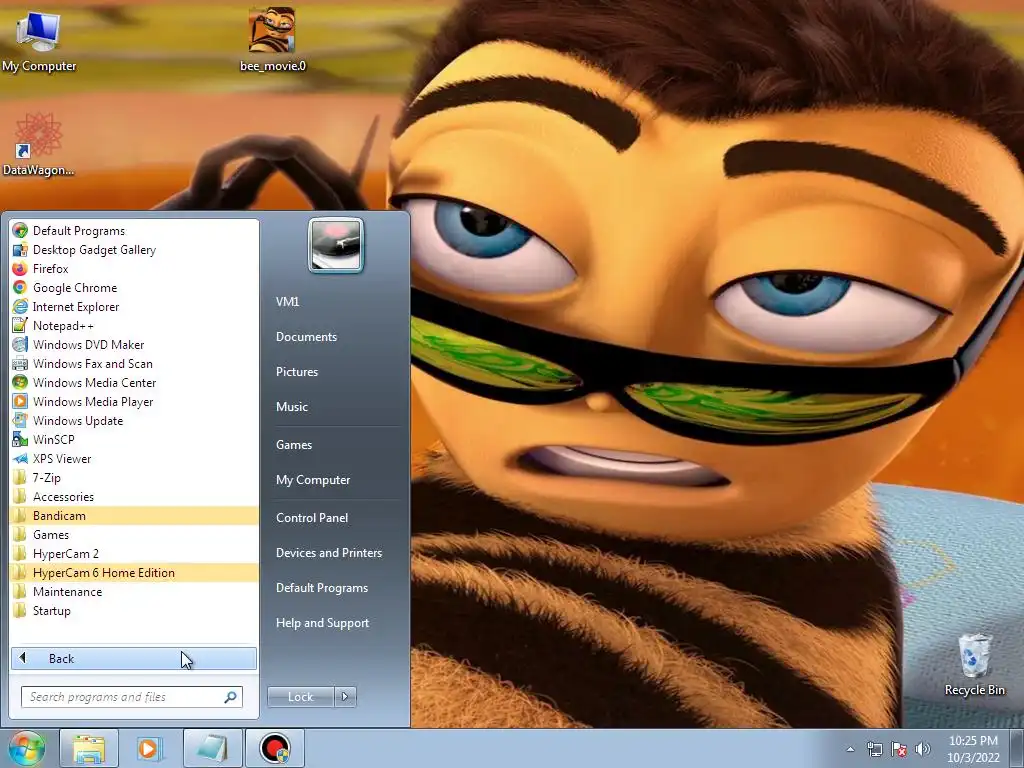
Task: Start Notepad++
Action: pyautogui.click(x=134, y=325)
